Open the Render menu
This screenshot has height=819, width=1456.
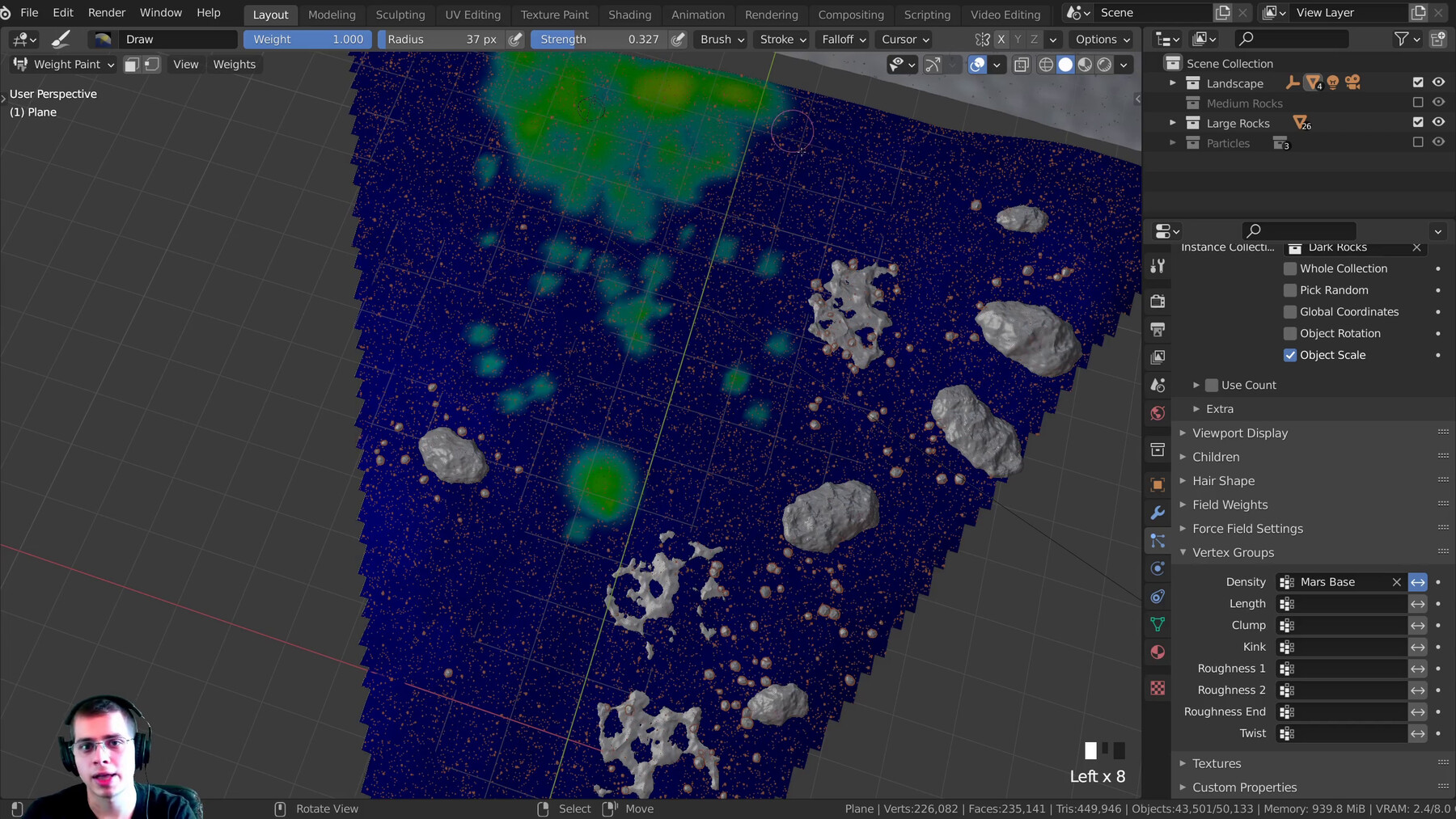pos(107,13)
